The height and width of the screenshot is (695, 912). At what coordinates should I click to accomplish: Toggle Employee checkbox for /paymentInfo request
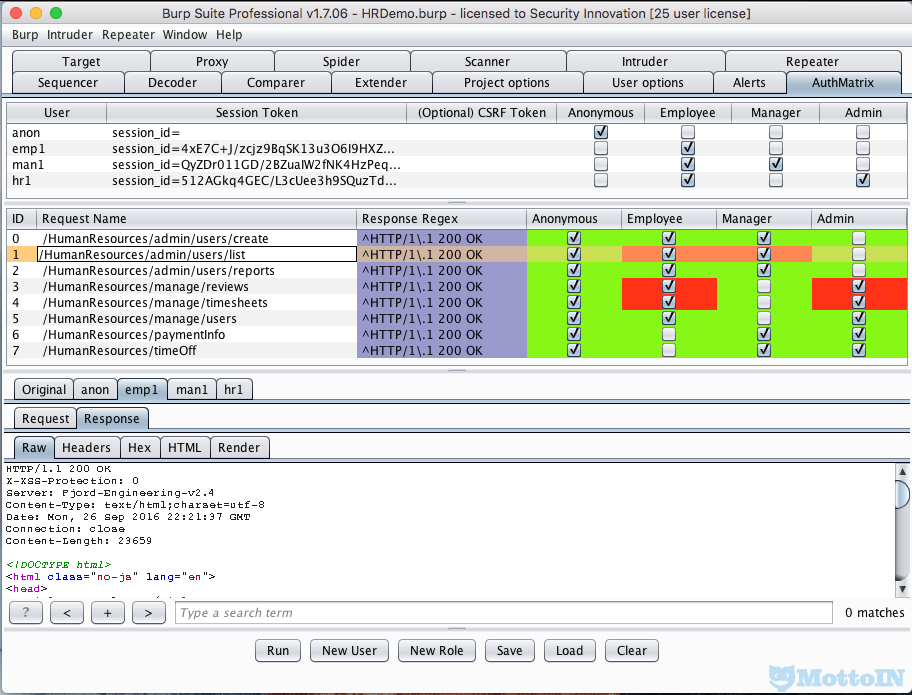[x=669, y=334]
